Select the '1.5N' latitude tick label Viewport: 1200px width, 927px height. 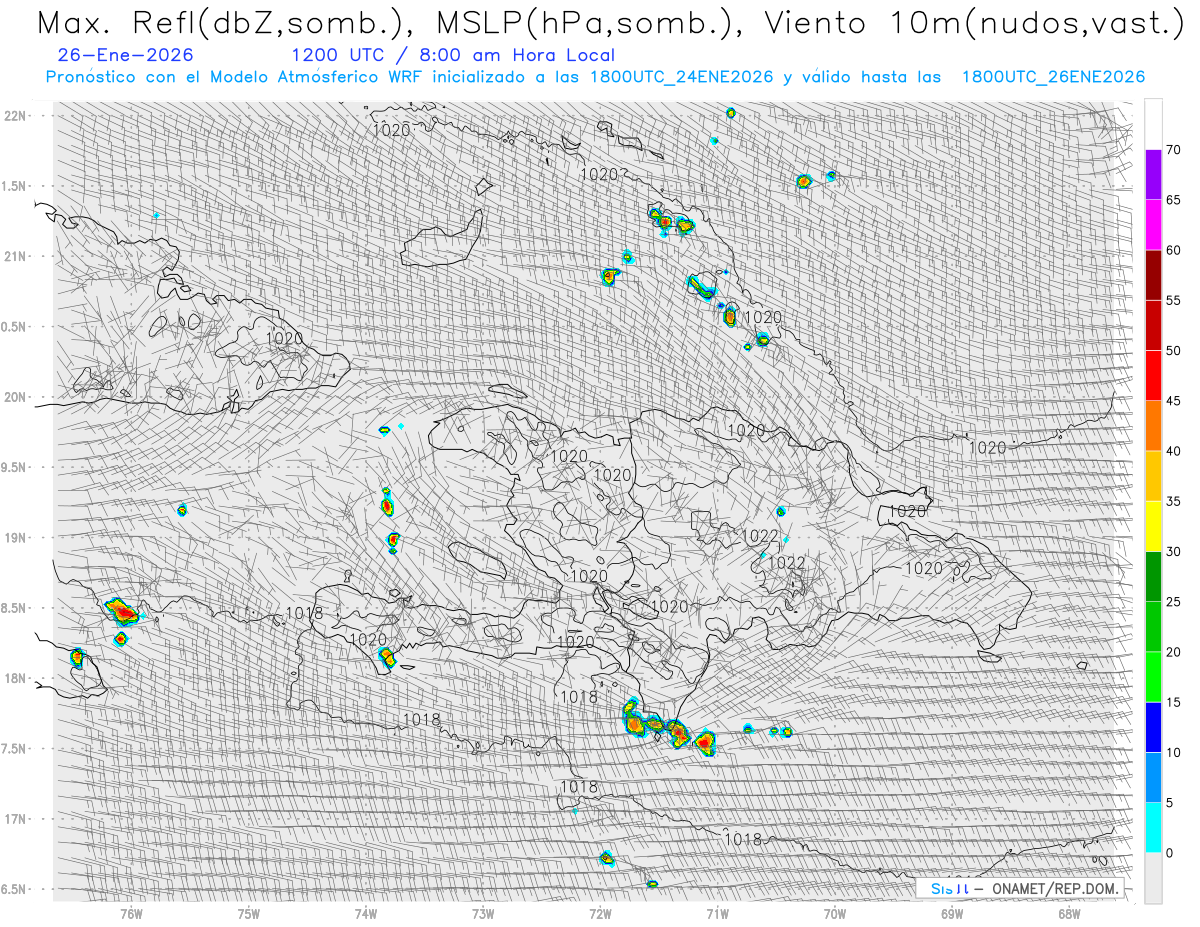tap(15, 186)
